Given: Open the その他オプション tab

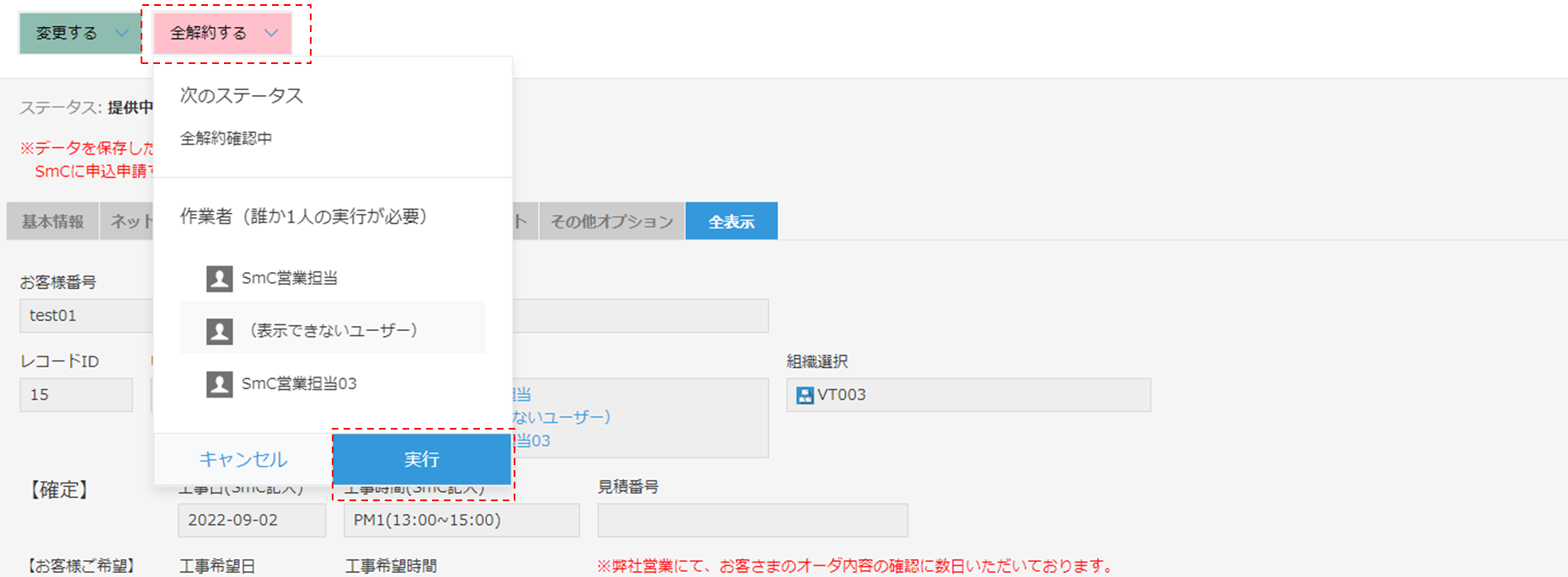Looking at the screenshot, I should (x=612, y=222).
